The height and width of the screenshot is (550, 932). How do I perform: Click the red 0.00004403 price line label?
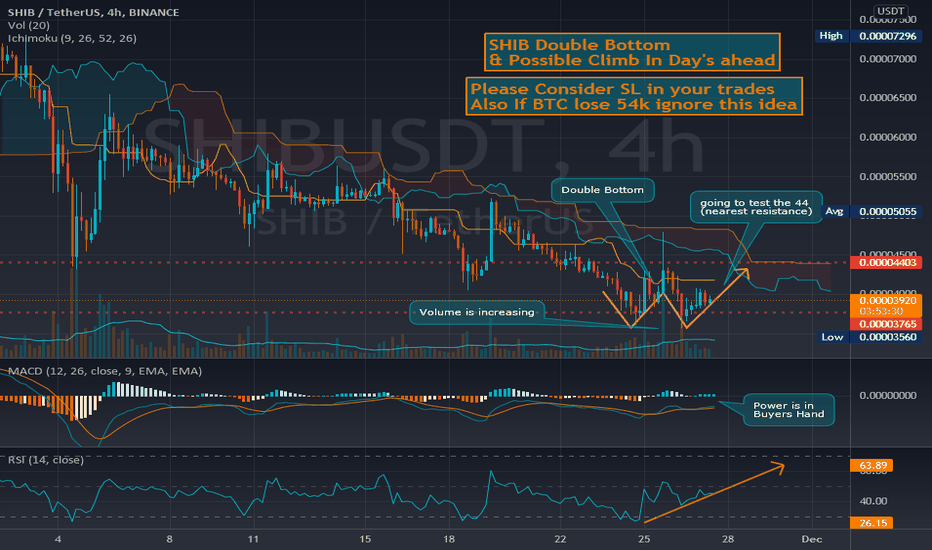[887, 262]
